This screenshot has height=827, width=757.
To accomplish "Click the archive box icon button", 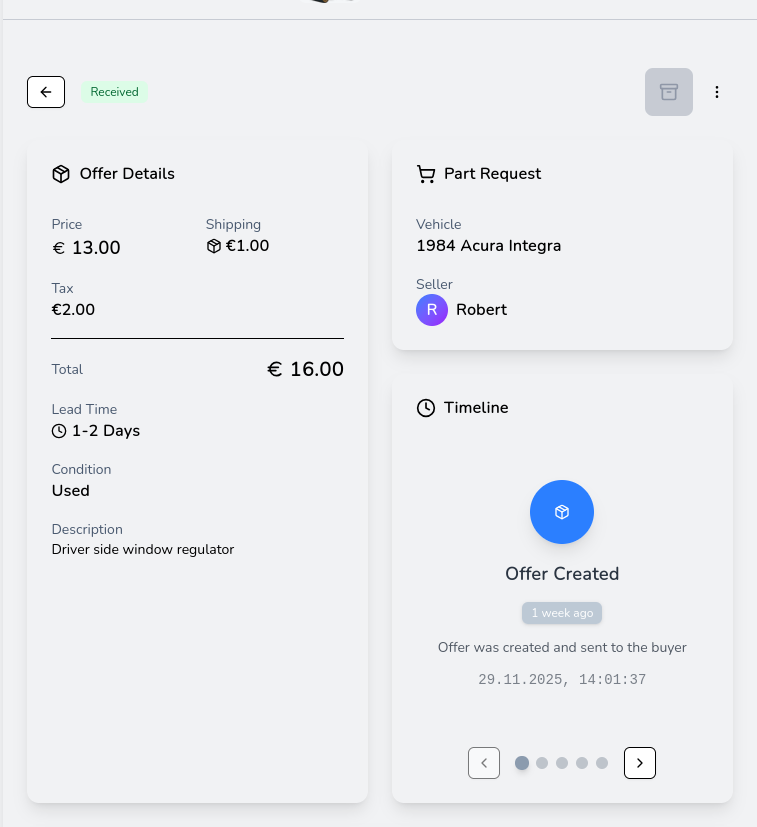I will tap(669, 92).
